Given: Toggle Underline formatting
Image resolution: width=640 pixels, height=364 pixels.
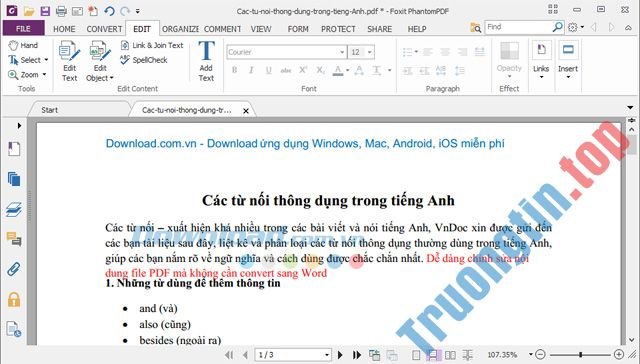Looking at the screenshot, I should 269,70.
